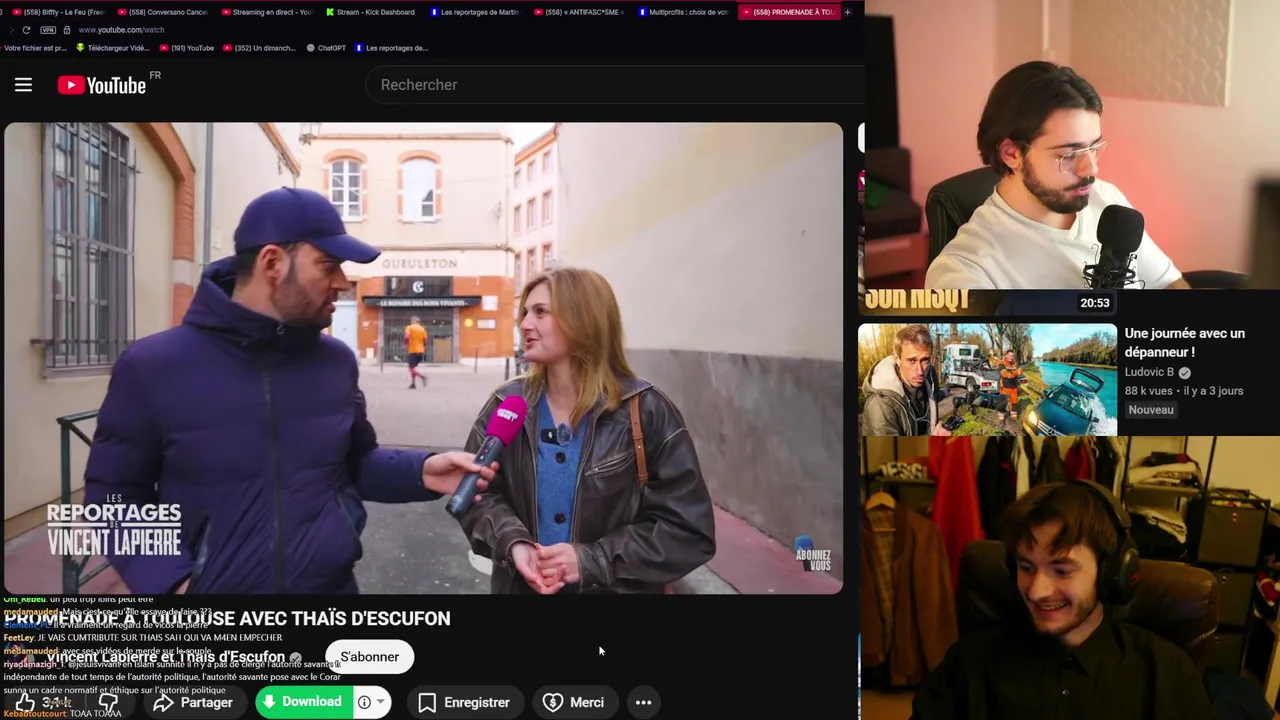
Task: Open the 'Téléchargeur Vidé...' bookmark
Action: 112,48
